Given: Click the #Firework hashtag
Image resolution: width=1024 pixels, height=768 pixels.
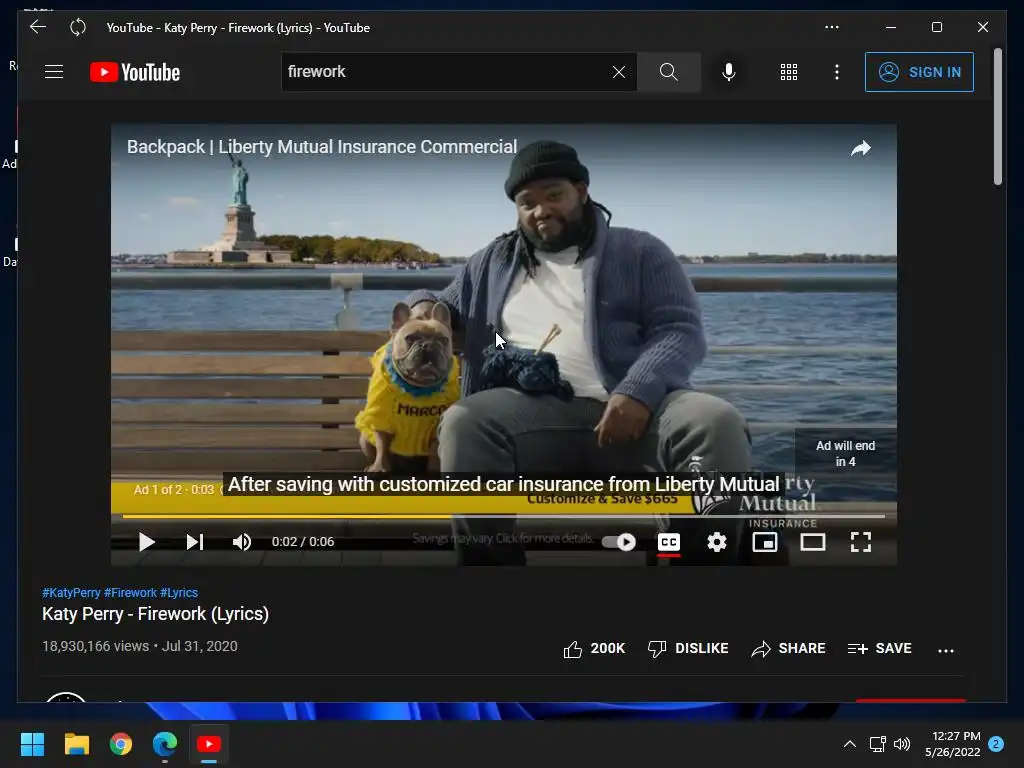Looking at the screenshot, I should (131, 593).
